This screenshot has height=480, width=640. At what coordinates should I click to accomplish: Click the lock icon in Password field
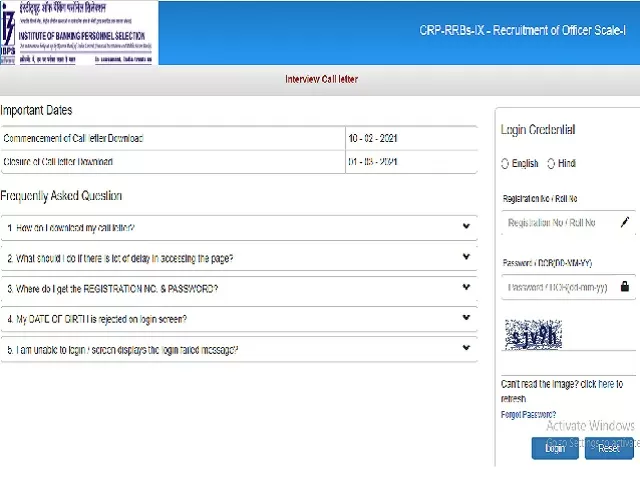(625, 286)
